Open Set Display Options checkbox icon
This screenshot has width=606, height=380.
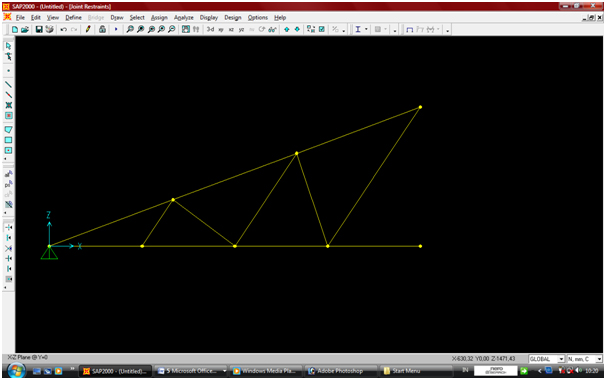322,29
